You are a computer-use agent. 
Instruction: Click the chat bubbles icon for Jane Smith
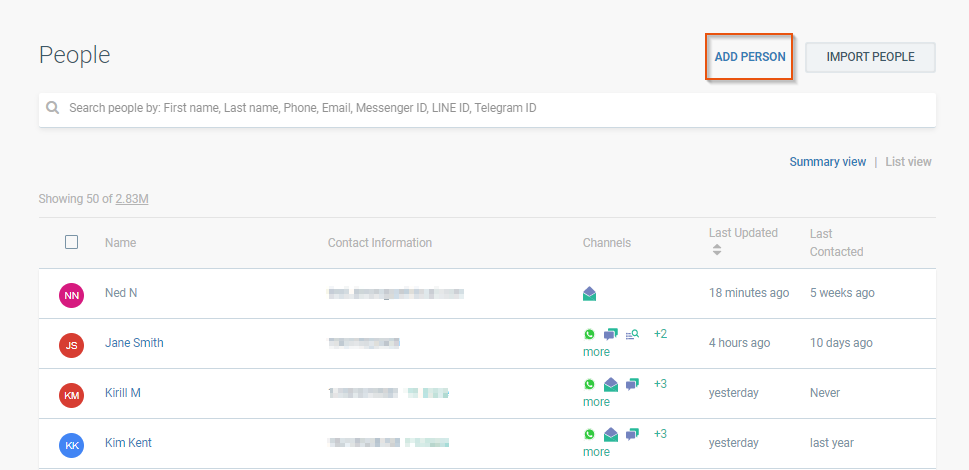610,335
